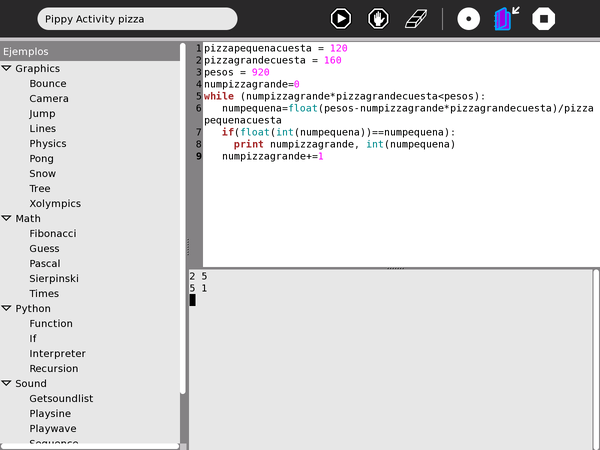Screen dimensions: 600x450
Task: Select the Bounce example
Action: tap(48, 84)
